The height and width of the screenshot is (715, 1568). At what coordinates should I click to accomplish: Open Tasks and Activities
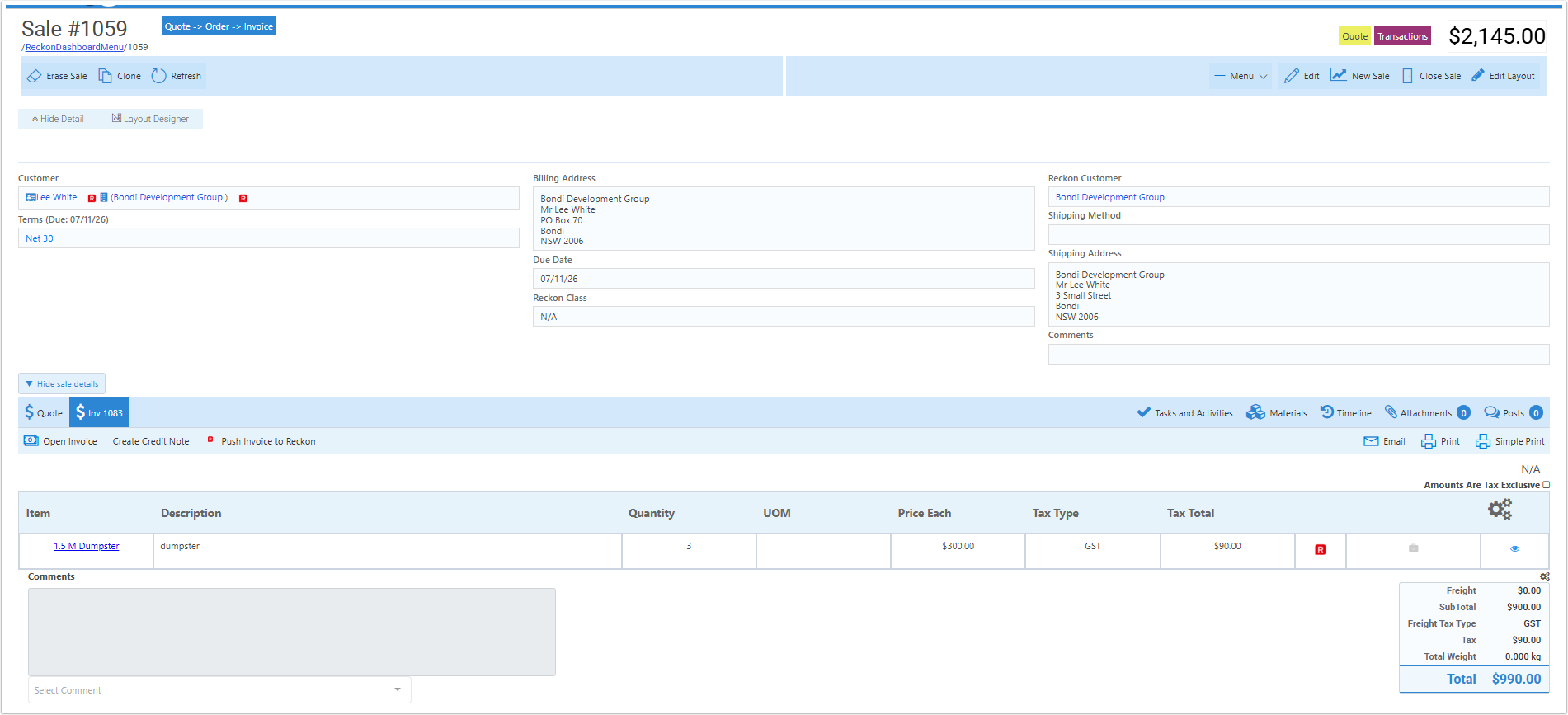click(1184, 413)
